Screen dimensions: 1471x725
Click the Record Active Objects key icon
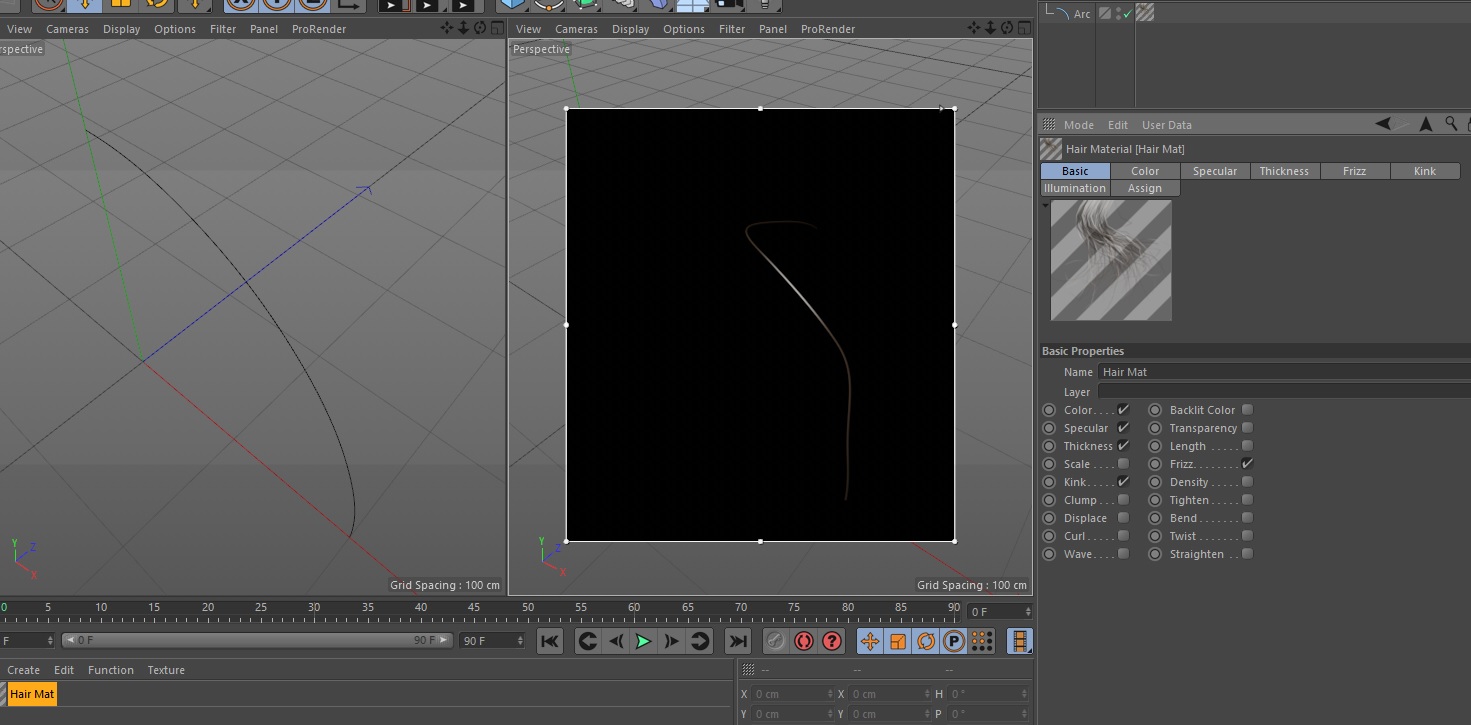click(x=775, y=641)
